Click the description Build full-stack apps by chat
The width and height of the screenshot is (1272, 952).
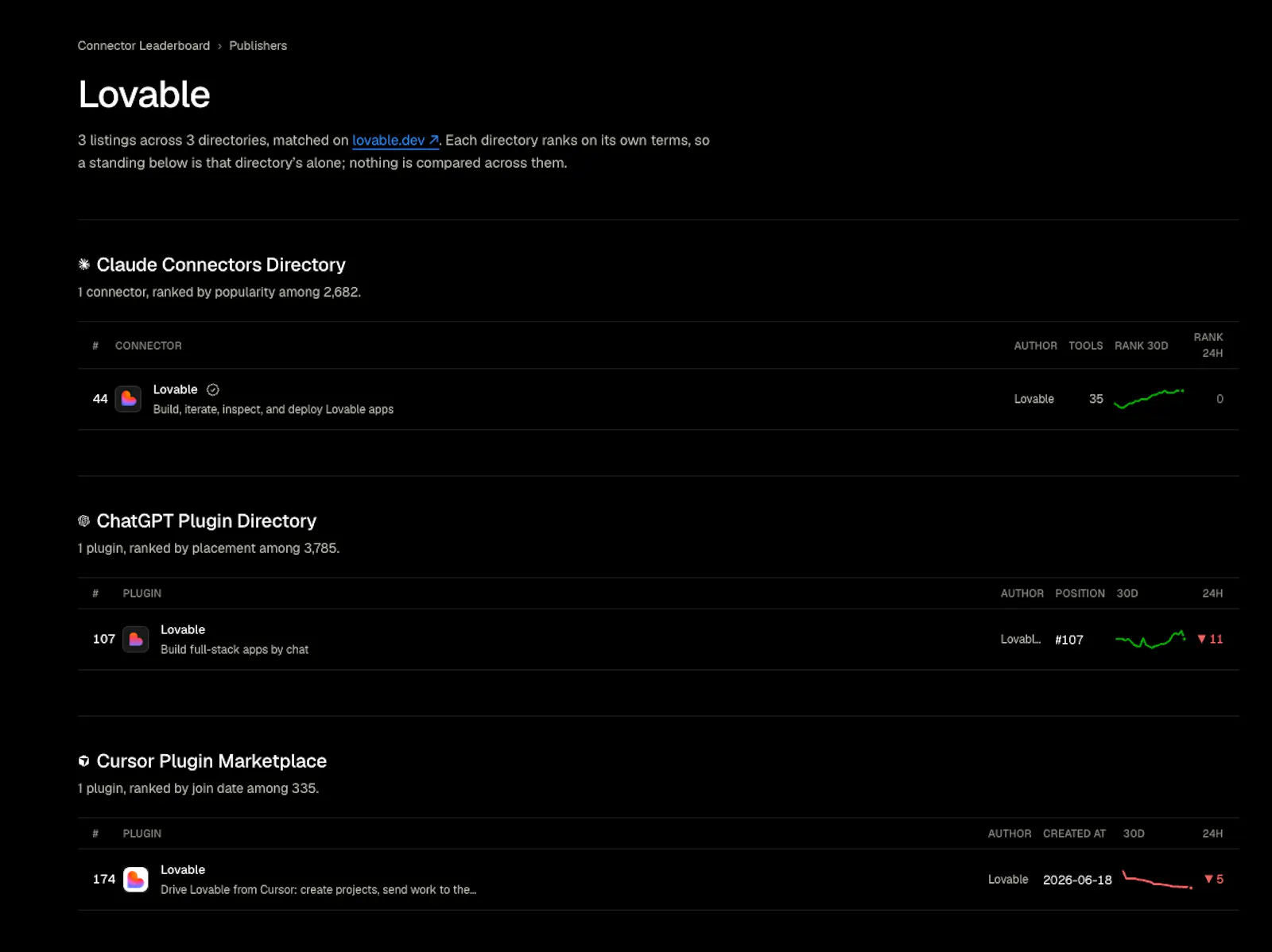coord(235,649)
